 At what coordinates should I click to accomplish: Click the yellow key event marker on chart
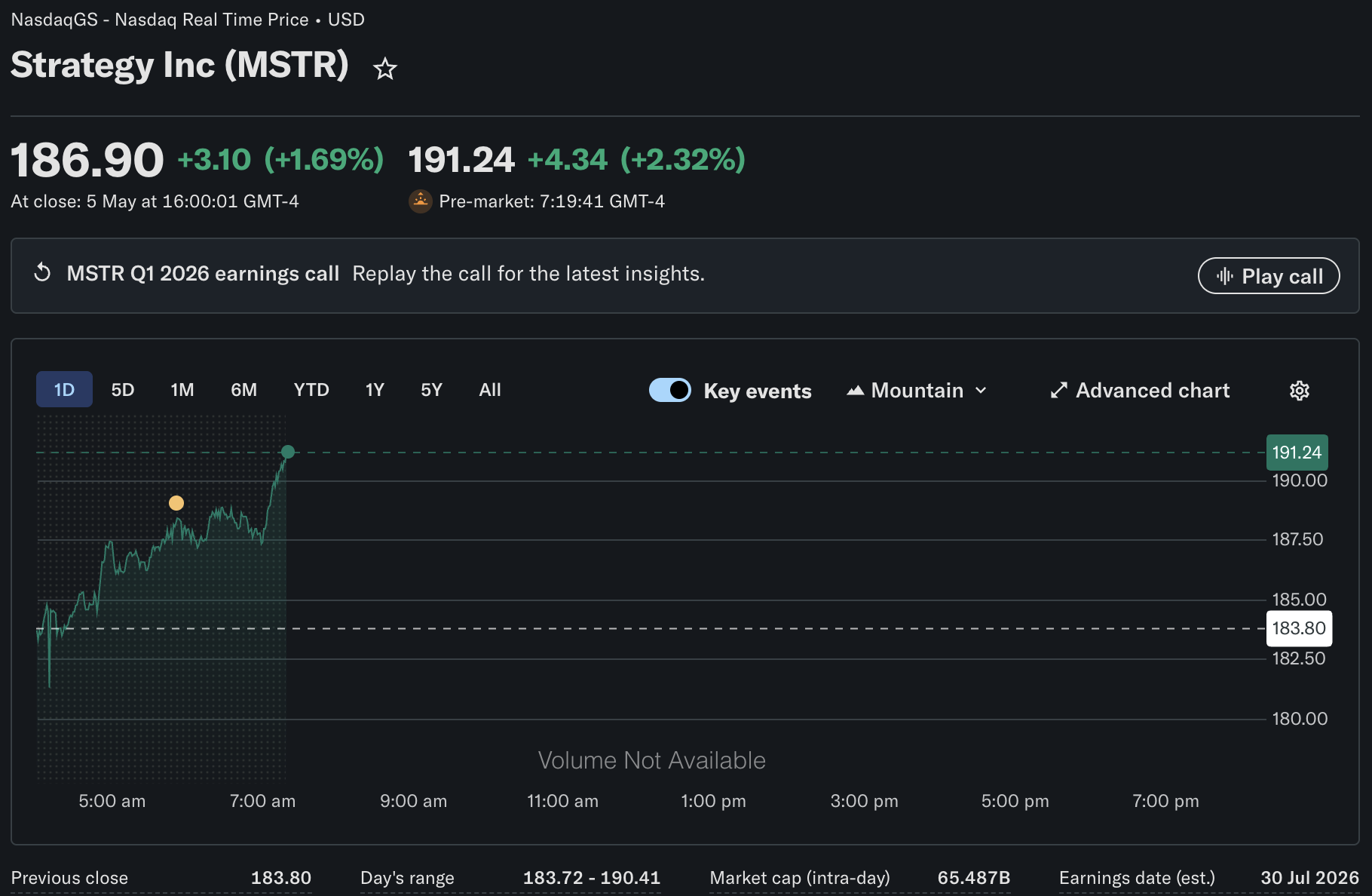coord(176,503)
